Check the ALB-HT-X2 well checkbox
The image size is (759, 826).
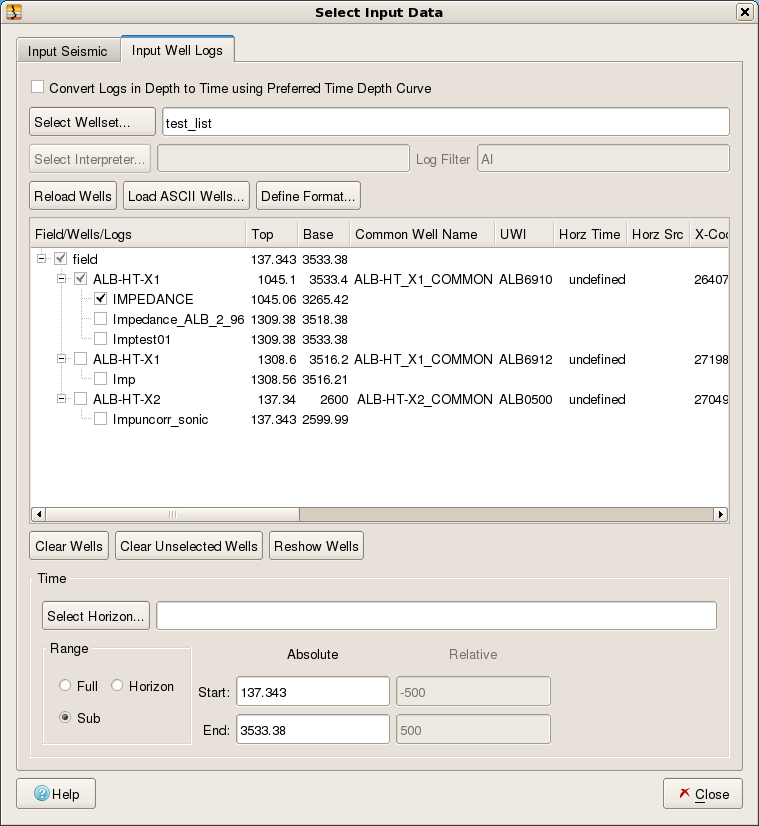(81, 399)
